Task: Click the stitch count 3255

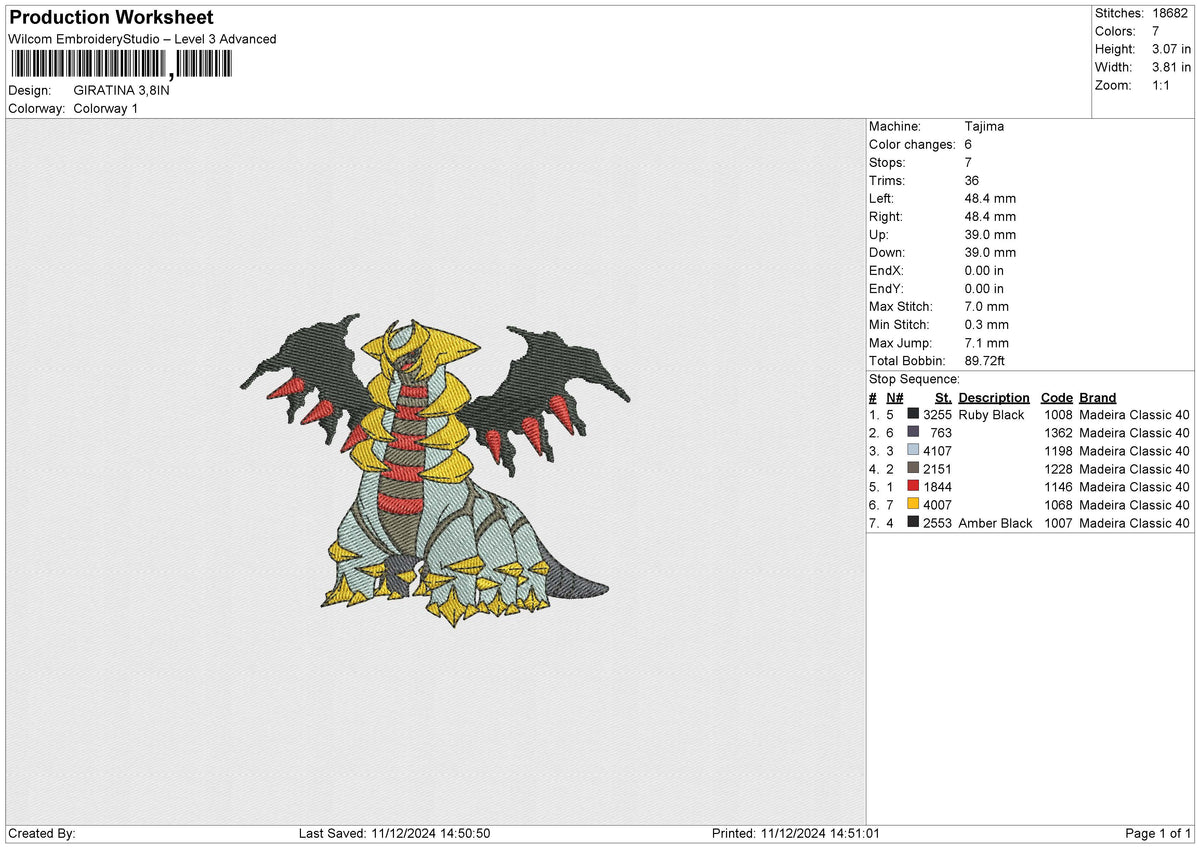Action: point(937,415)
